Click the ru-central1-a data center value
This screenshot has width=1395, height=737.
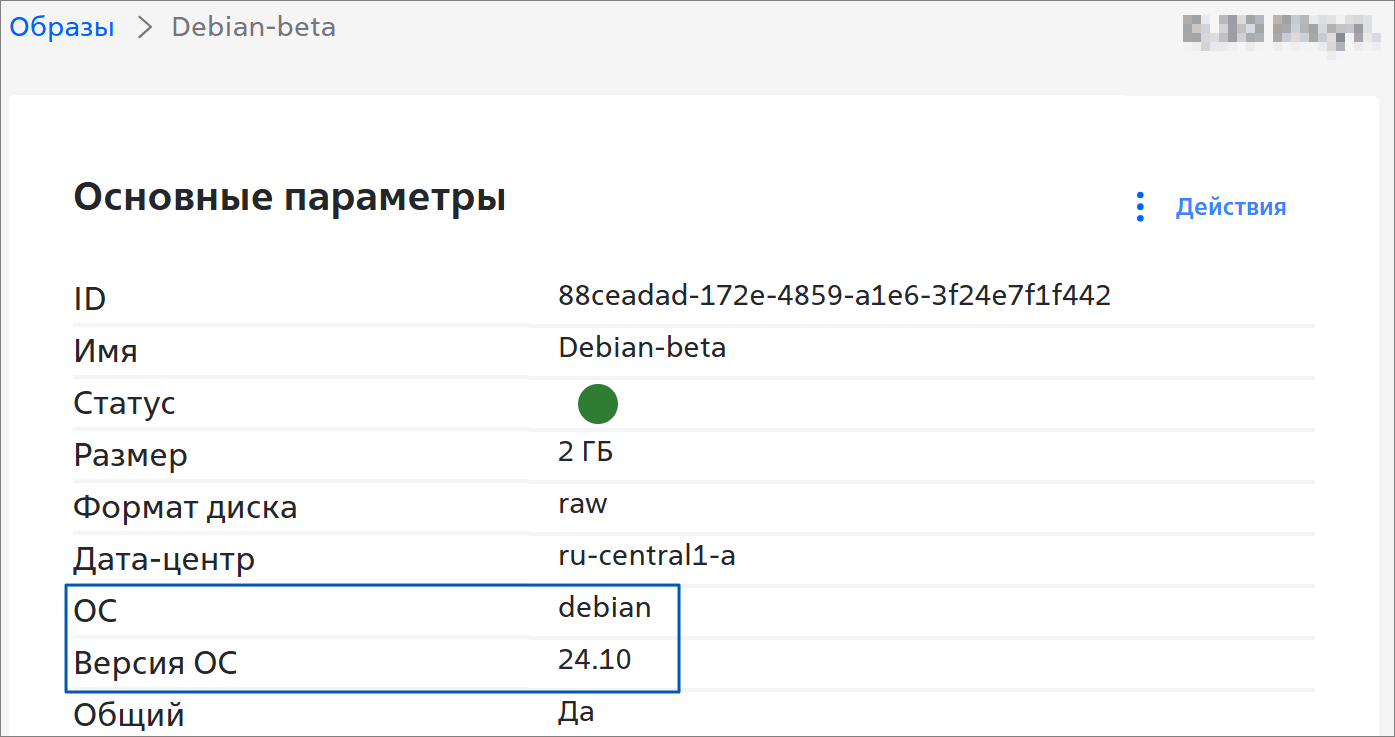coord(647,555)
